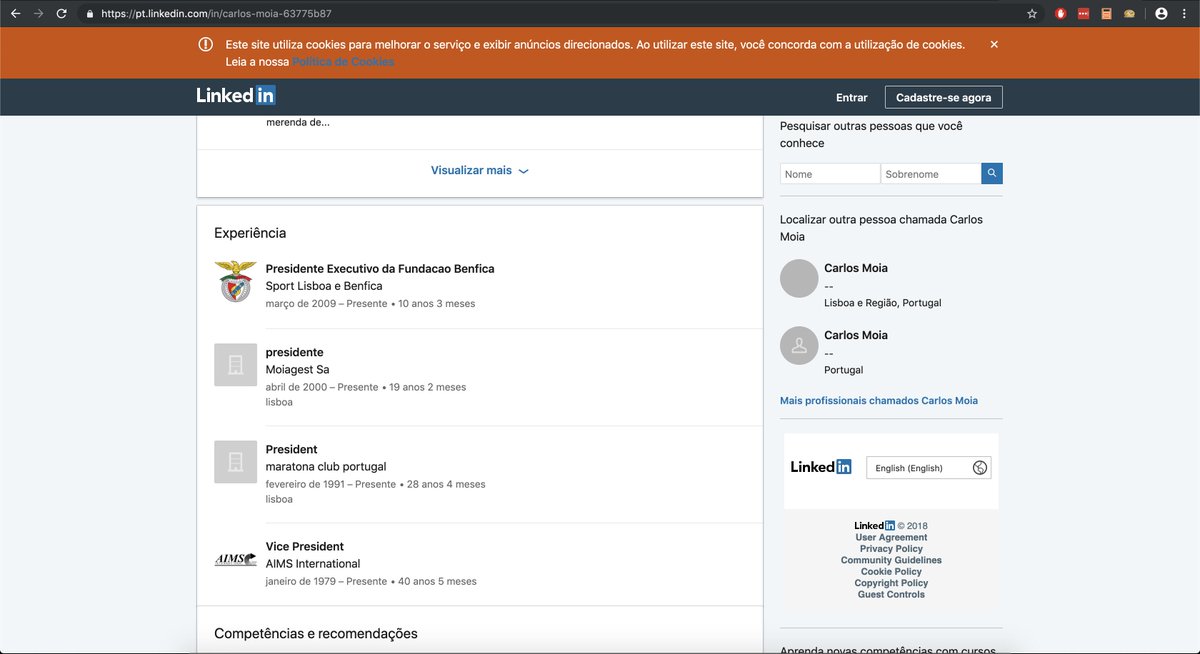Image resolution: width=1200 pixels, height=654 pixels.
Task: Open the English (English) language dropdown
Action: 929,467
